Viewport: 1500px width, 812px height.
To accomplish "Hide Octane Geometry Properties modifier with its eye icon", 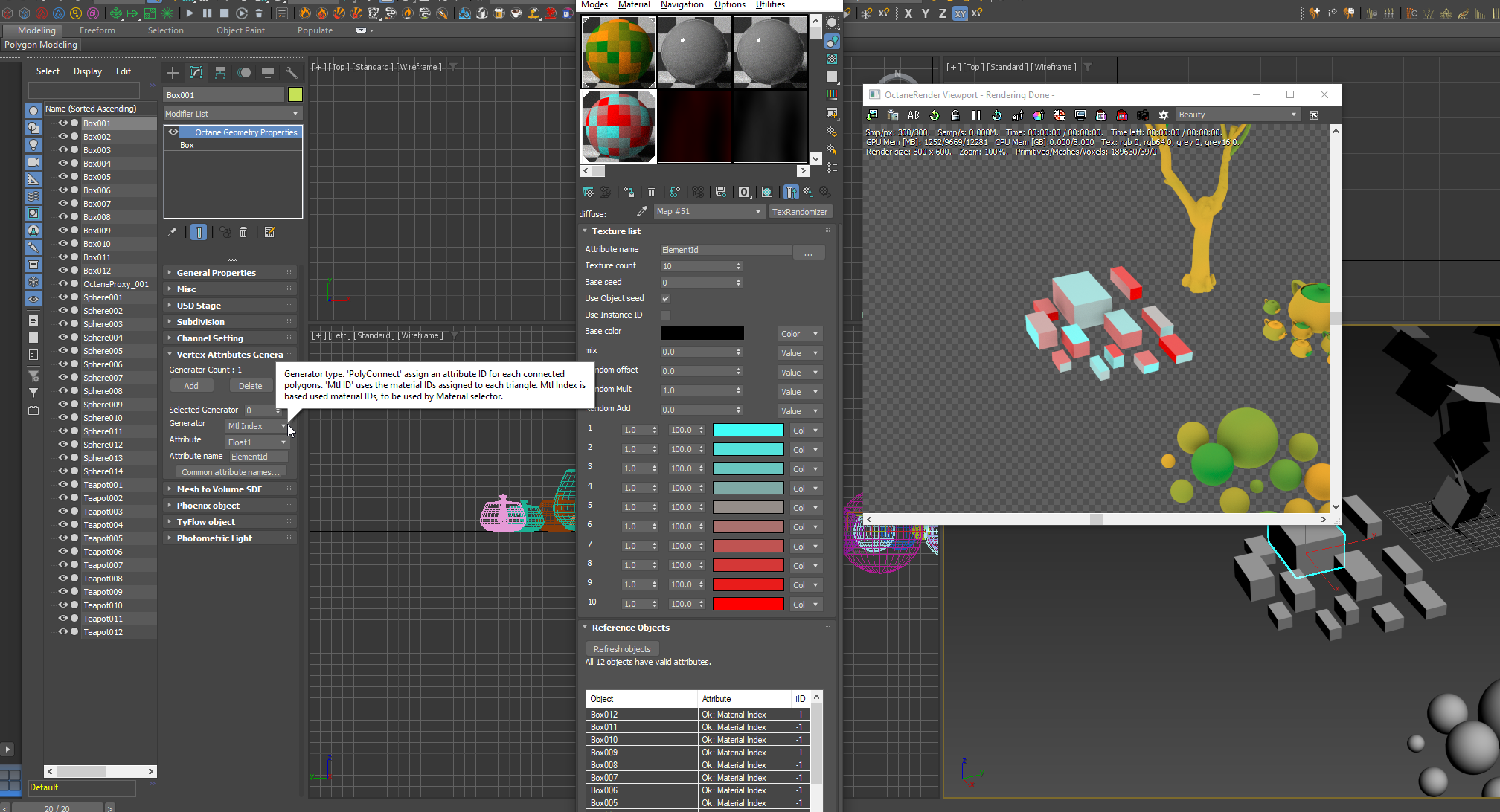I will [173, 132].
